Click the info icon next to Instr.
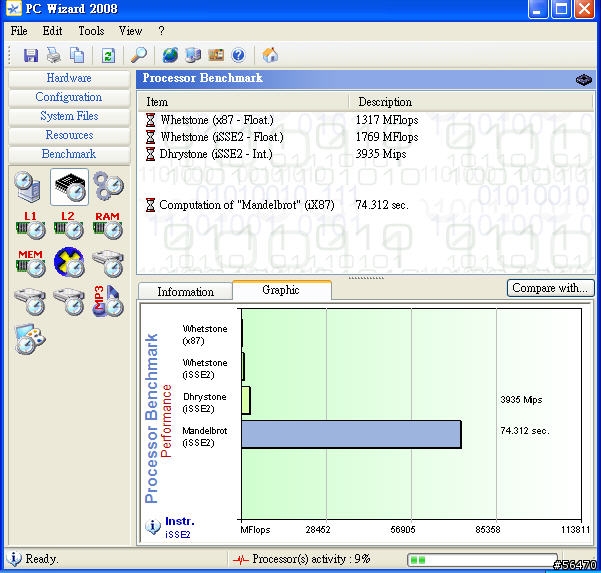 click(x=153, y=527)
